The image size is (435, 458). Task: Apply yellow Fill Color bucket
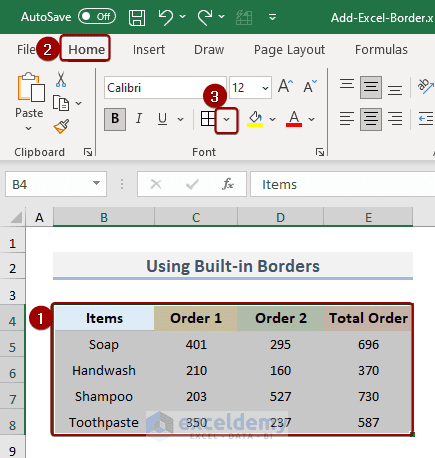255,119
